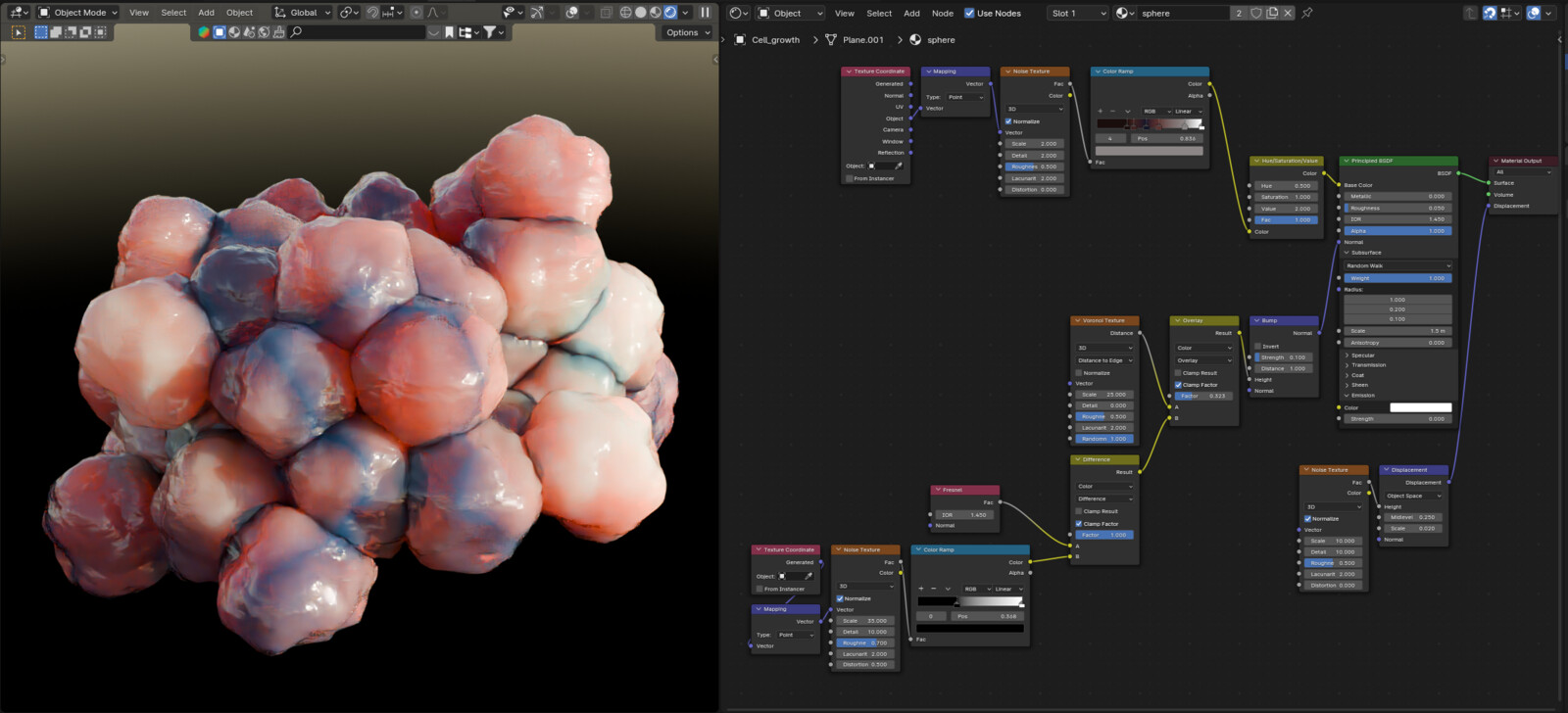Screen dimensions: 1568x713
Task: Open the Object Mode dropdown in the viewport
Action: tap(77, 13)
